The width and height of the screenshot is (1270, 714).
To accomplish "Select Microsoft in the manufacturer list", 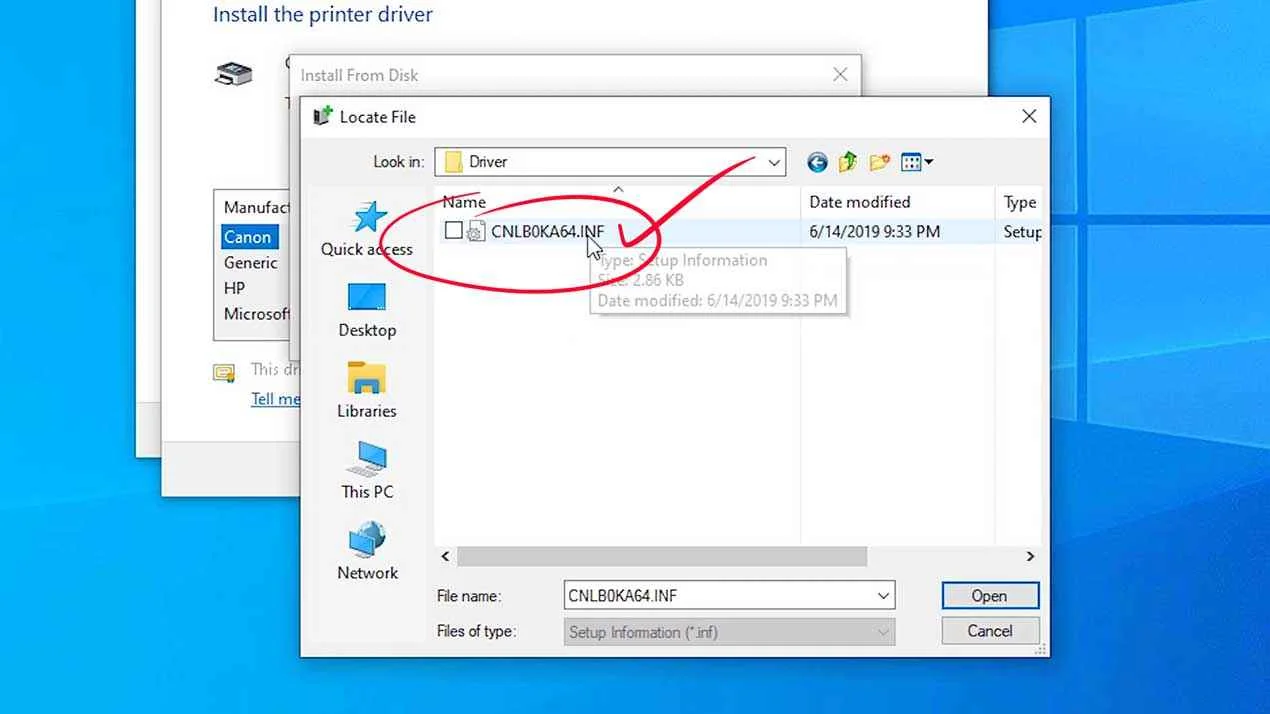I will coord(257,314).
